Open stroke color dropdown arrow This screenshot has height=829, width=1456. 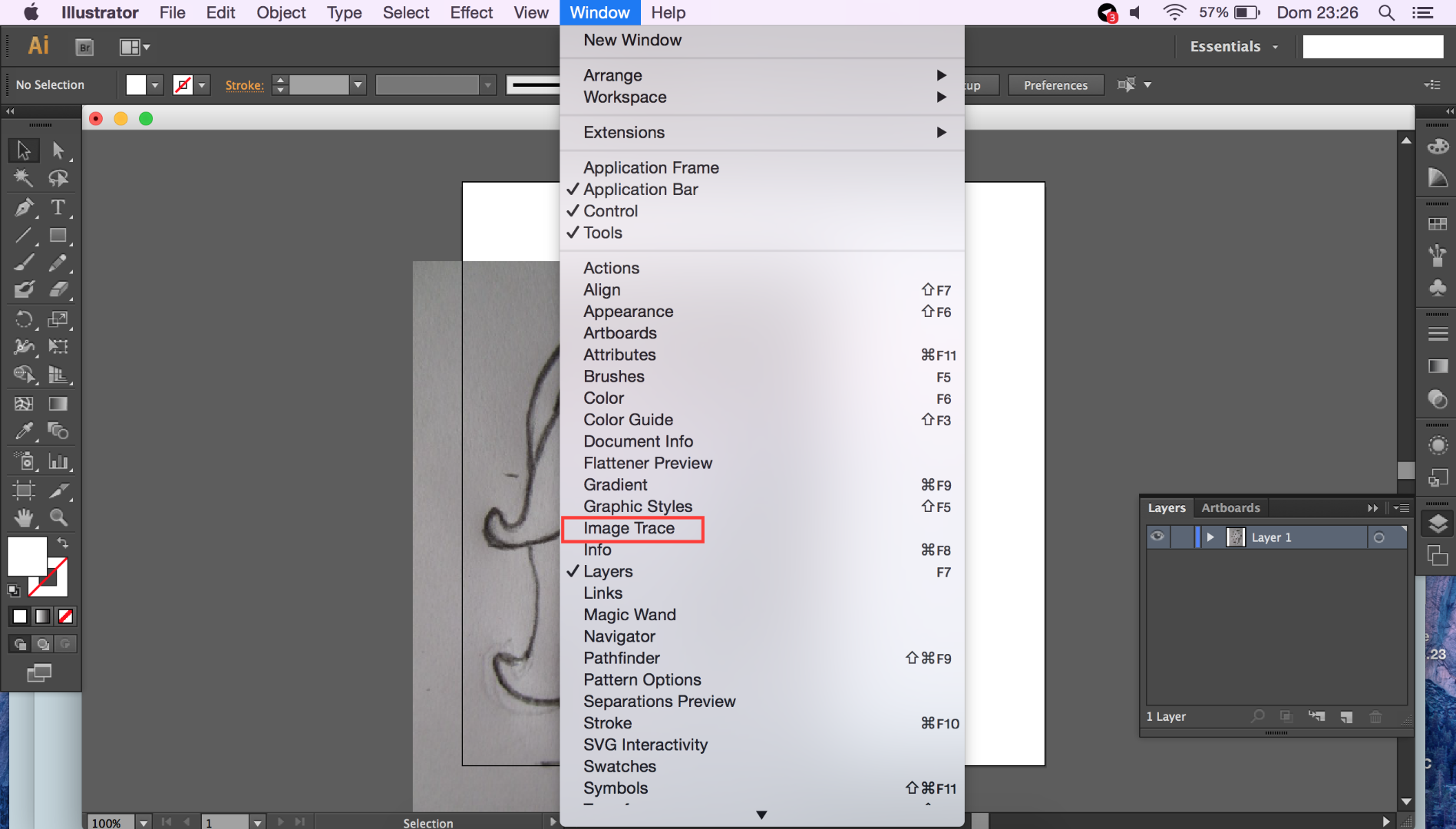[x=202, y=85]
